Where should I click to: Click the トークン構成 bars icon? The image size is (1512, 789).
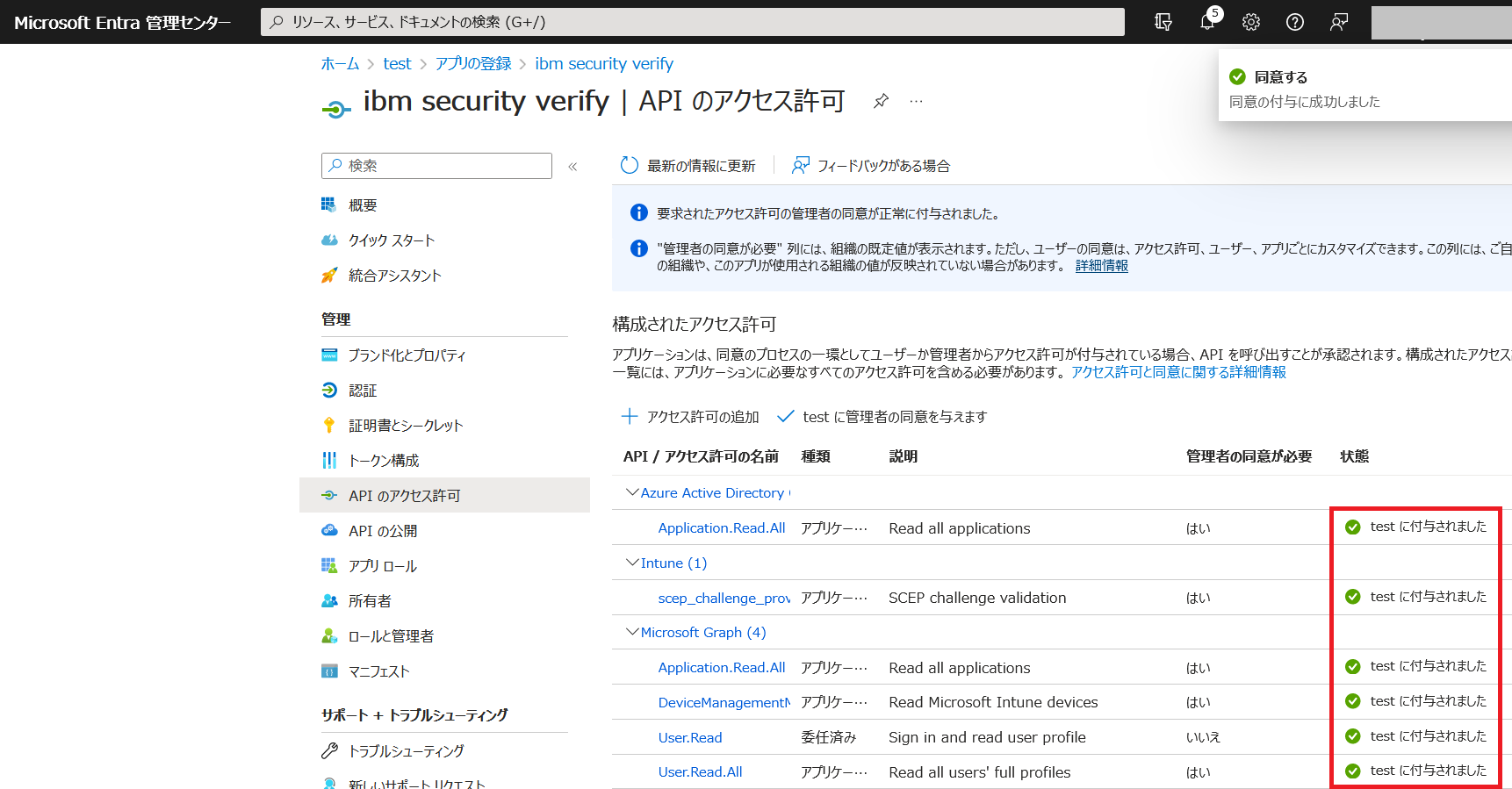click(x=329, y=460)
